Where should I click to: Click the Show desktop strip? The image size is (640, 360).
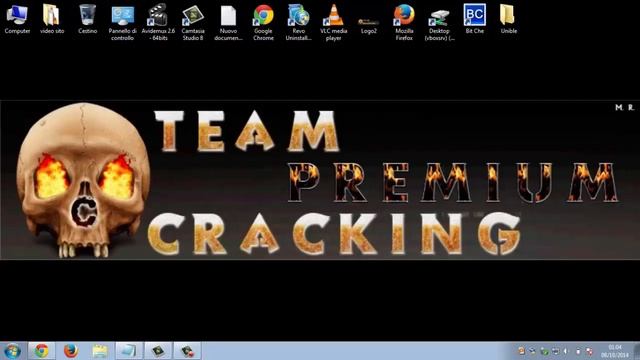click(x=636, y=351)
